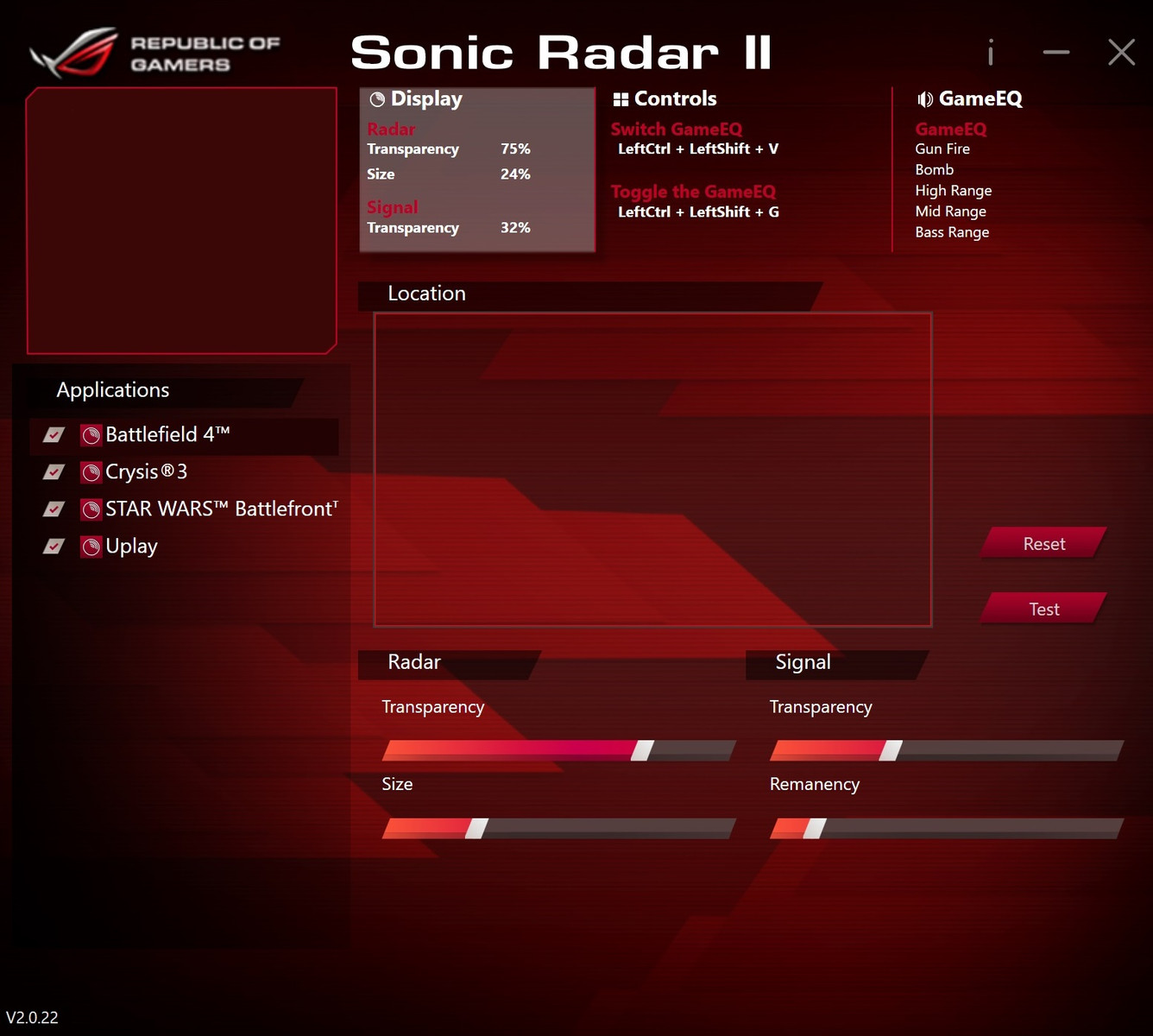Click the empty radar preview panel
The height and width of the screenshot is (1036, 1153).
[x=181, y=220]
